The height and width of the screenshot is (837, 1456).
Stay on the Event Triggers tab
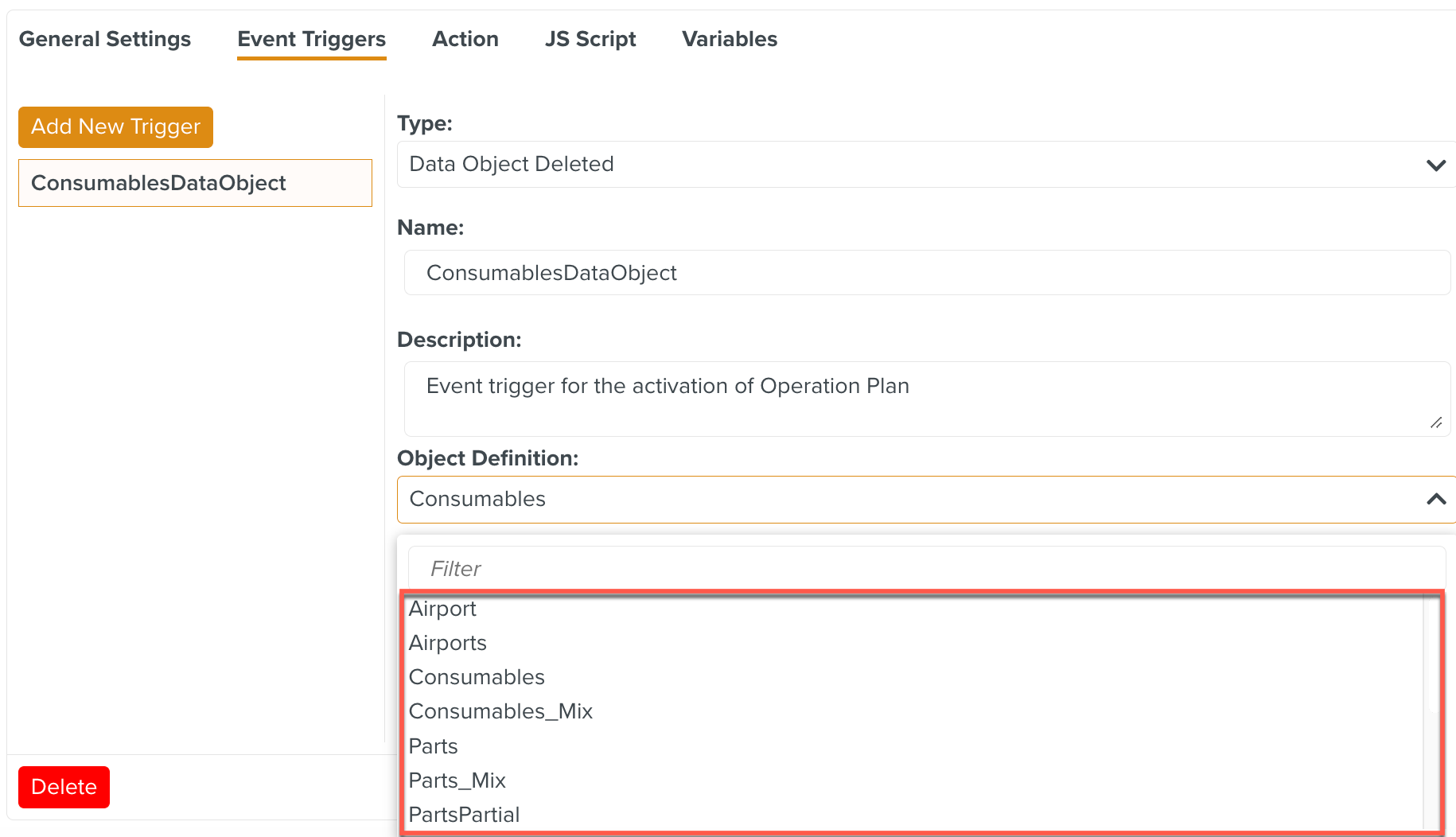pos(311,38)
